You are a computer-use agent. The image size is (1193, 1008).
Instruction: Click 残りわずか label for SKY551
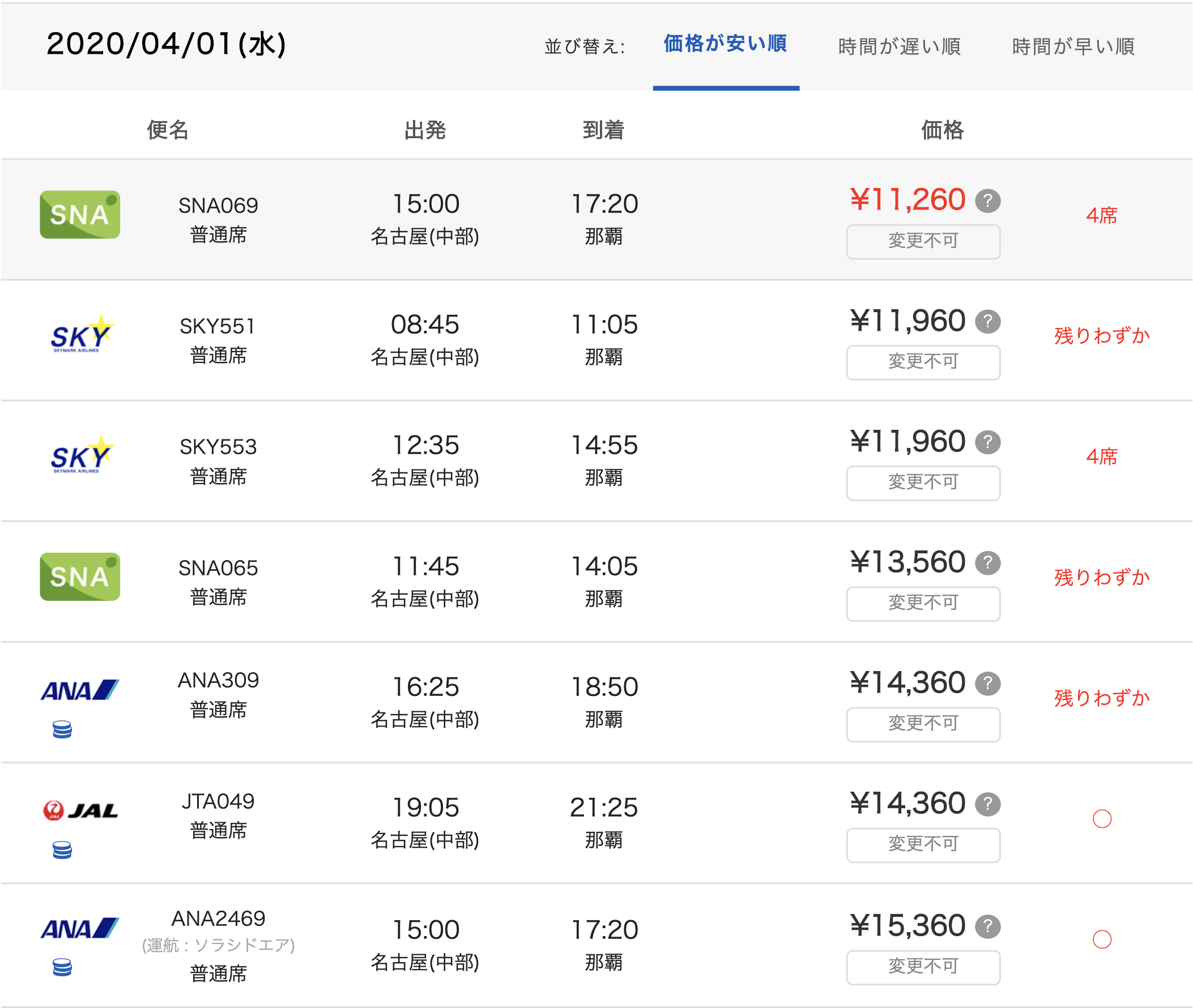(x=1102, y=335)
